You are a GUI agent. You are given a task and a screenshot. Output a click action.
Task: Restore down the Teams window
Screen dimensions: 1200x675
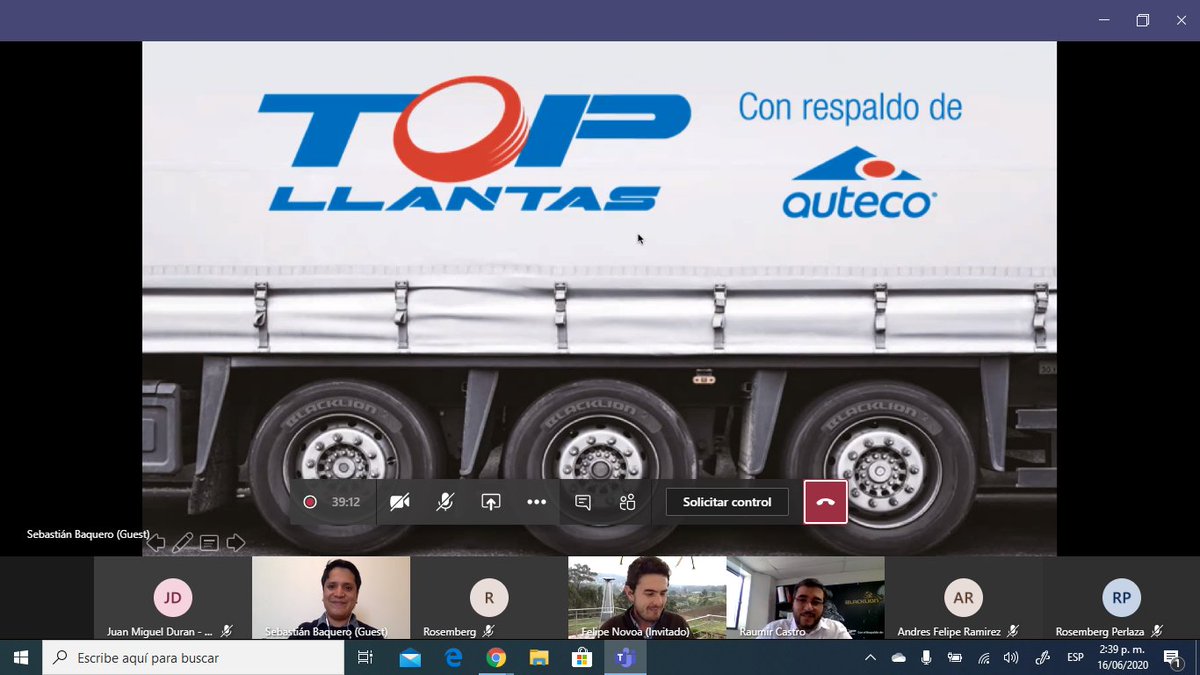pyautogui.click(x=1142, y=20)
